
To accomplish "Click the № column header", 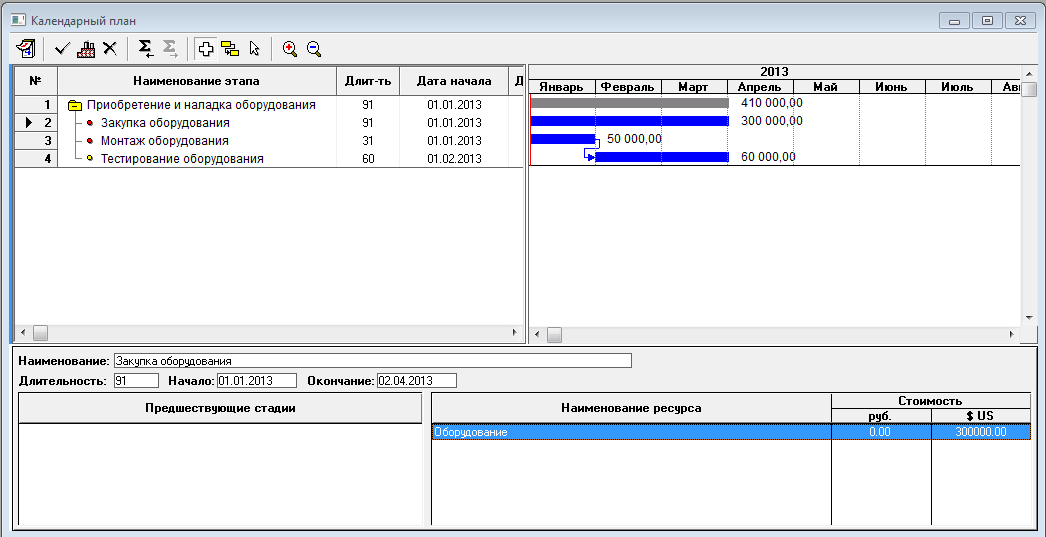I will point(36,81).
